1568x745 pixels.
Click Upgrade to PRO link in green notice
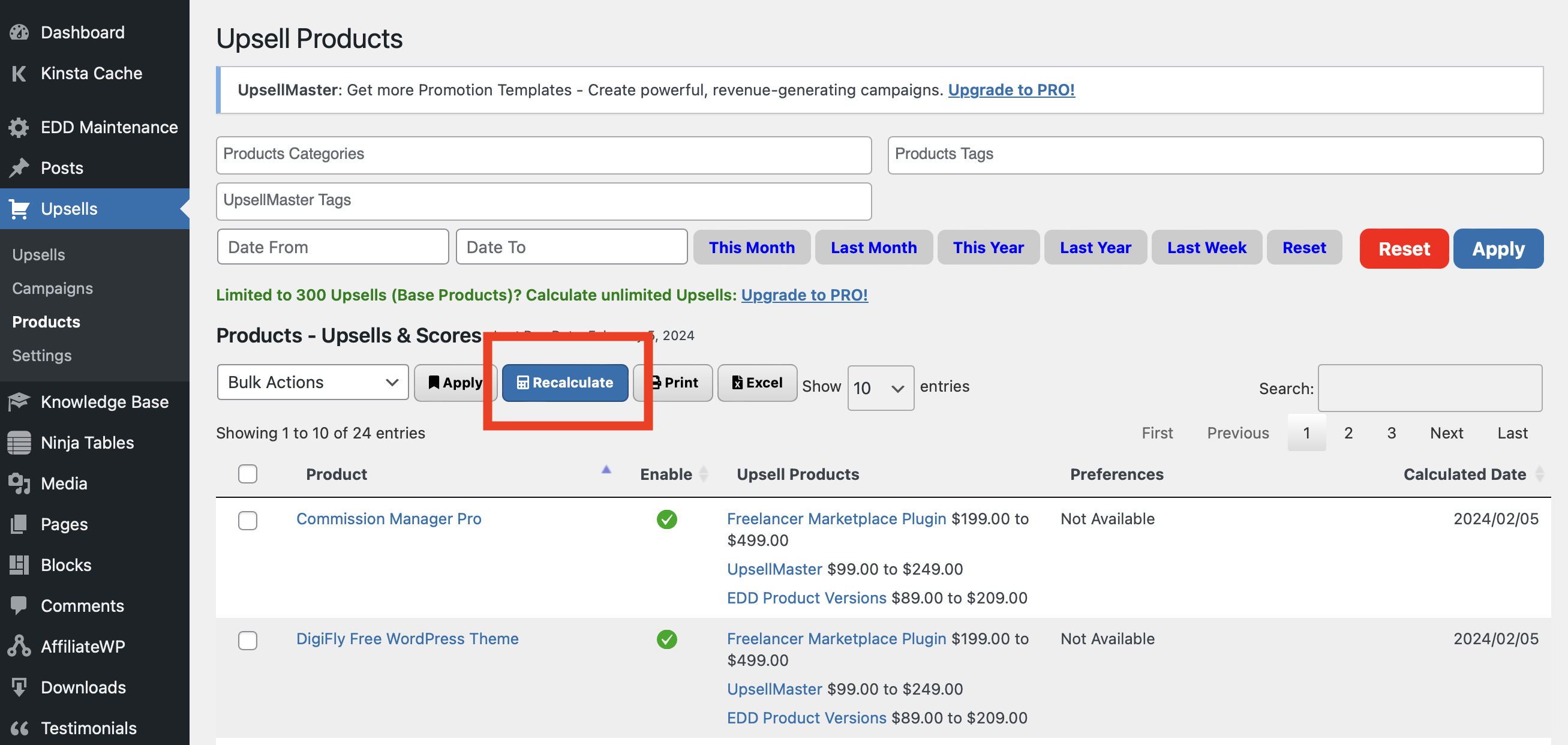click(804, 295)
